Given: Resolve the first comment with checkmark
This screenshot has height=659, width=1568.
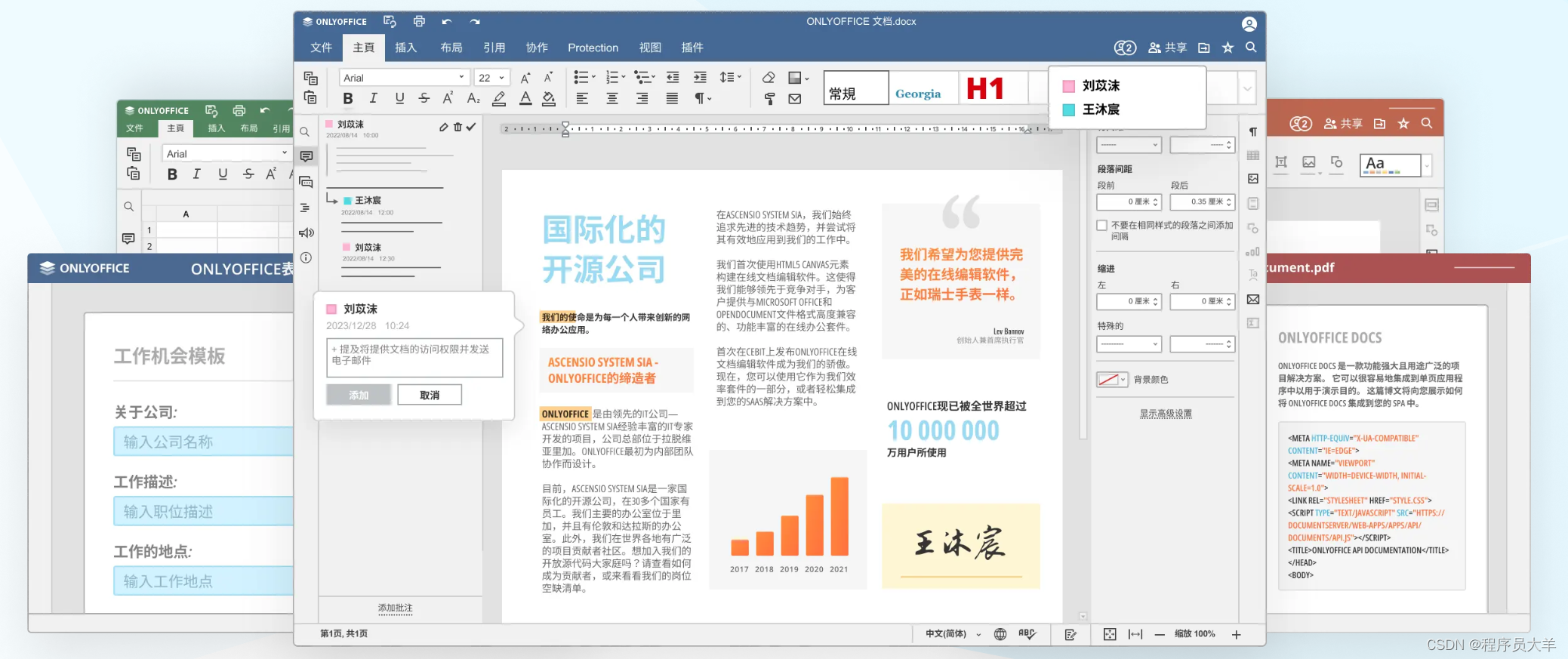Looking at the screenshot, I should (x=471, y=127).
